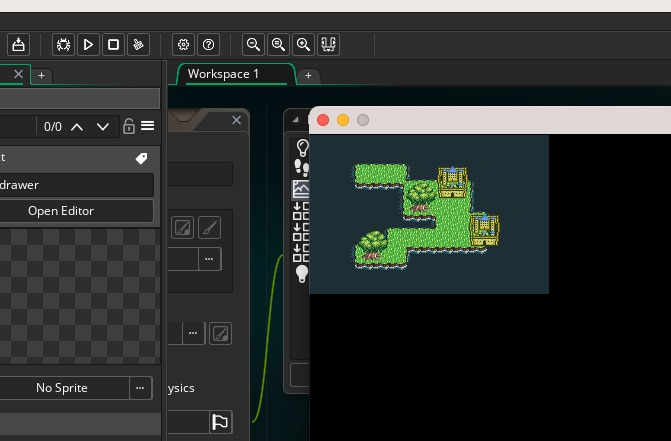Collapse the events panel with the triangle

point(295,120)
